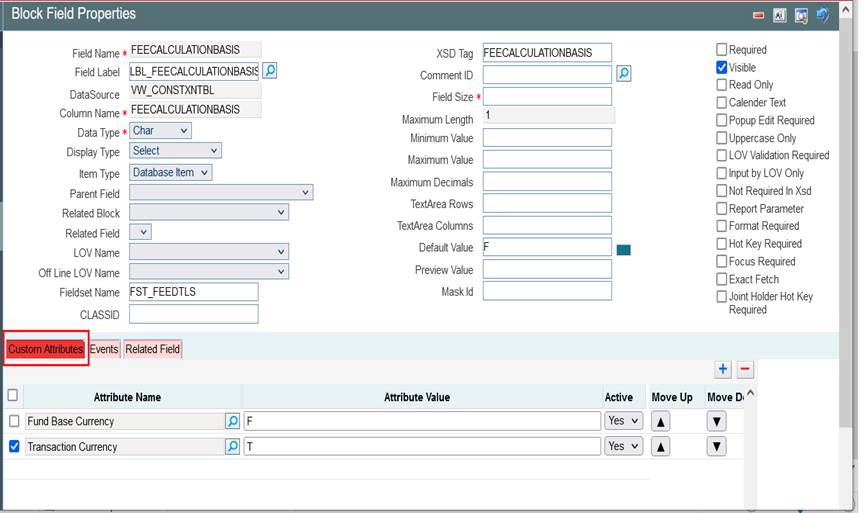The image size is (864, 513).
Task: Click the blue undo arrow icon in title bar
Action: pyautogui.click(x=822, y=15)
